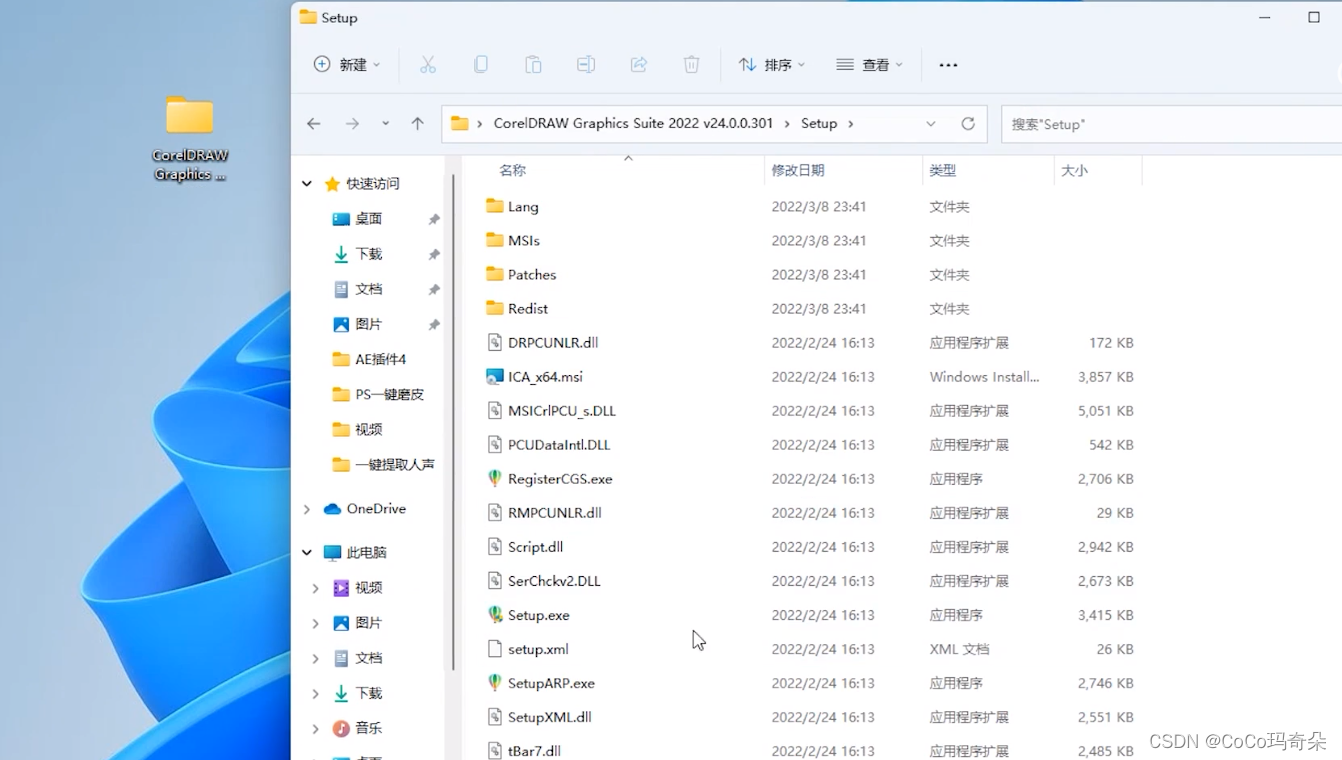Select RMPCUNLR.dll file row
The height and width of the screenshot is (760, 1342).
810,513
